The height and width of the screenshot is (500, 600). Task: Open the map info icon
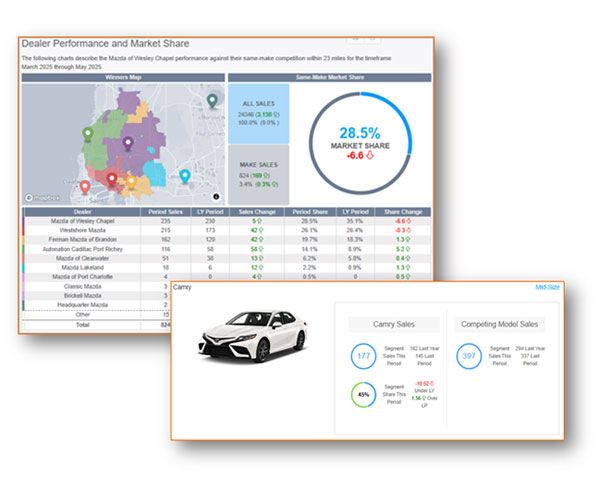(216, 196)
